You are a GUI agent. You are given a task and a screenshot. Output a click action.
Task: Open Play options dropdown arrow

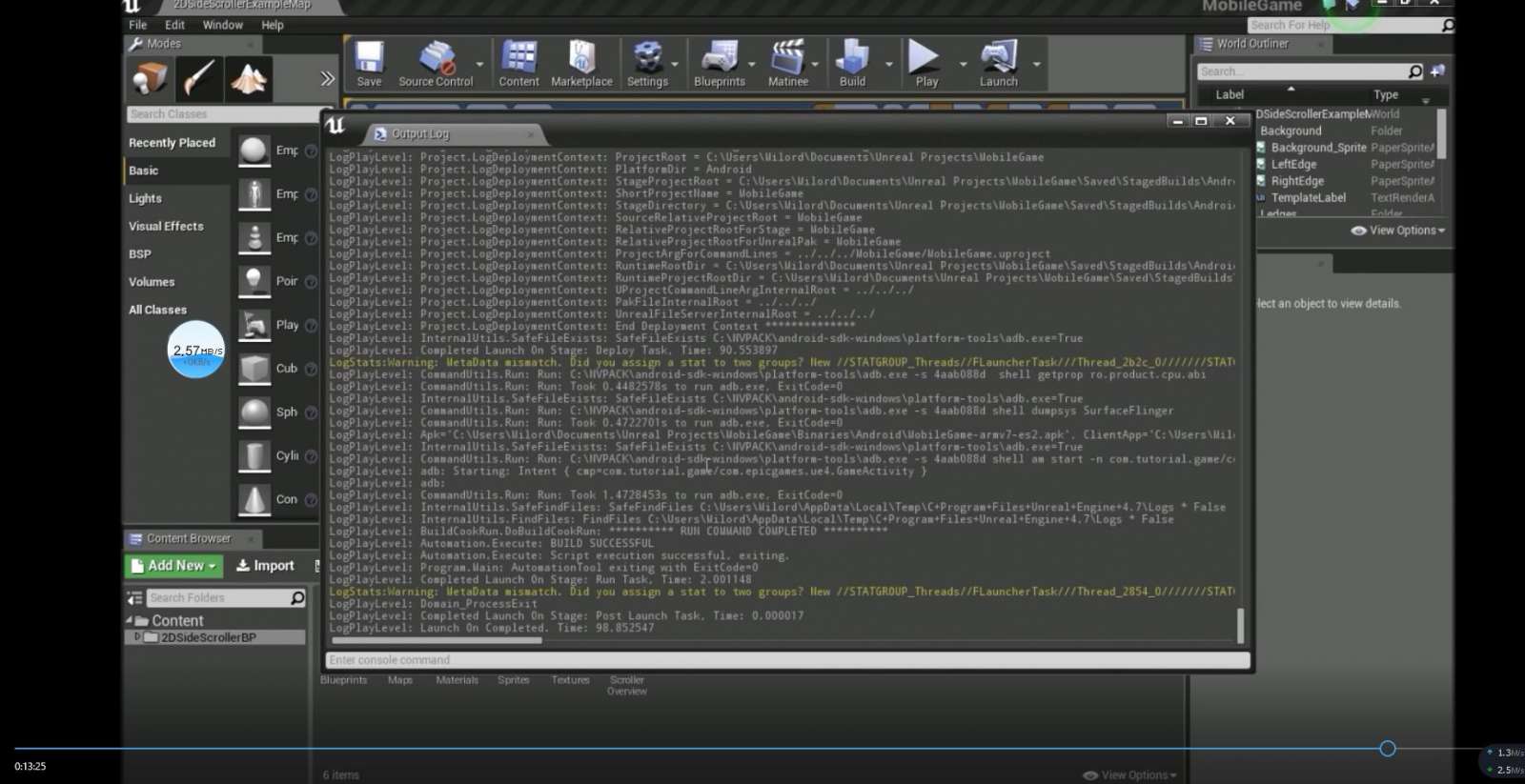[x=962, y=64]
